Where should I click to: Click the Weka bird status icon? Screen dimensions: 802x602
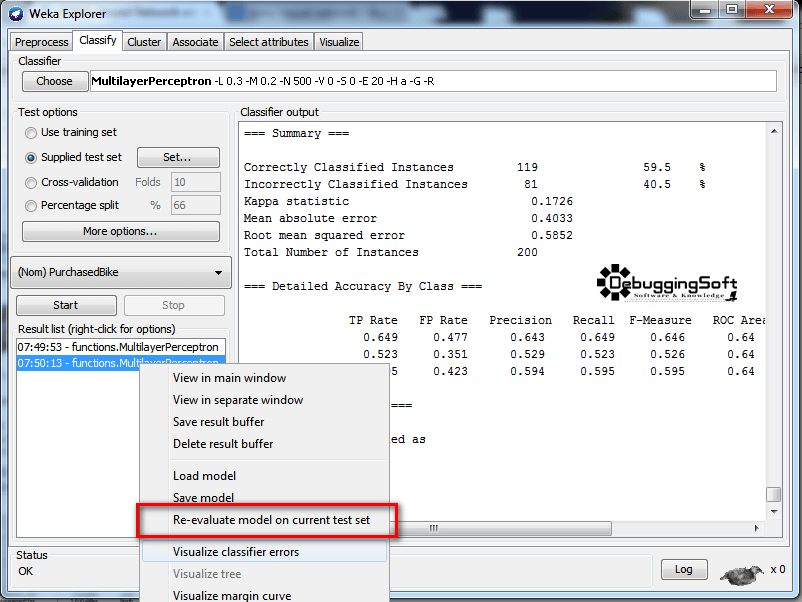[742, 574]
